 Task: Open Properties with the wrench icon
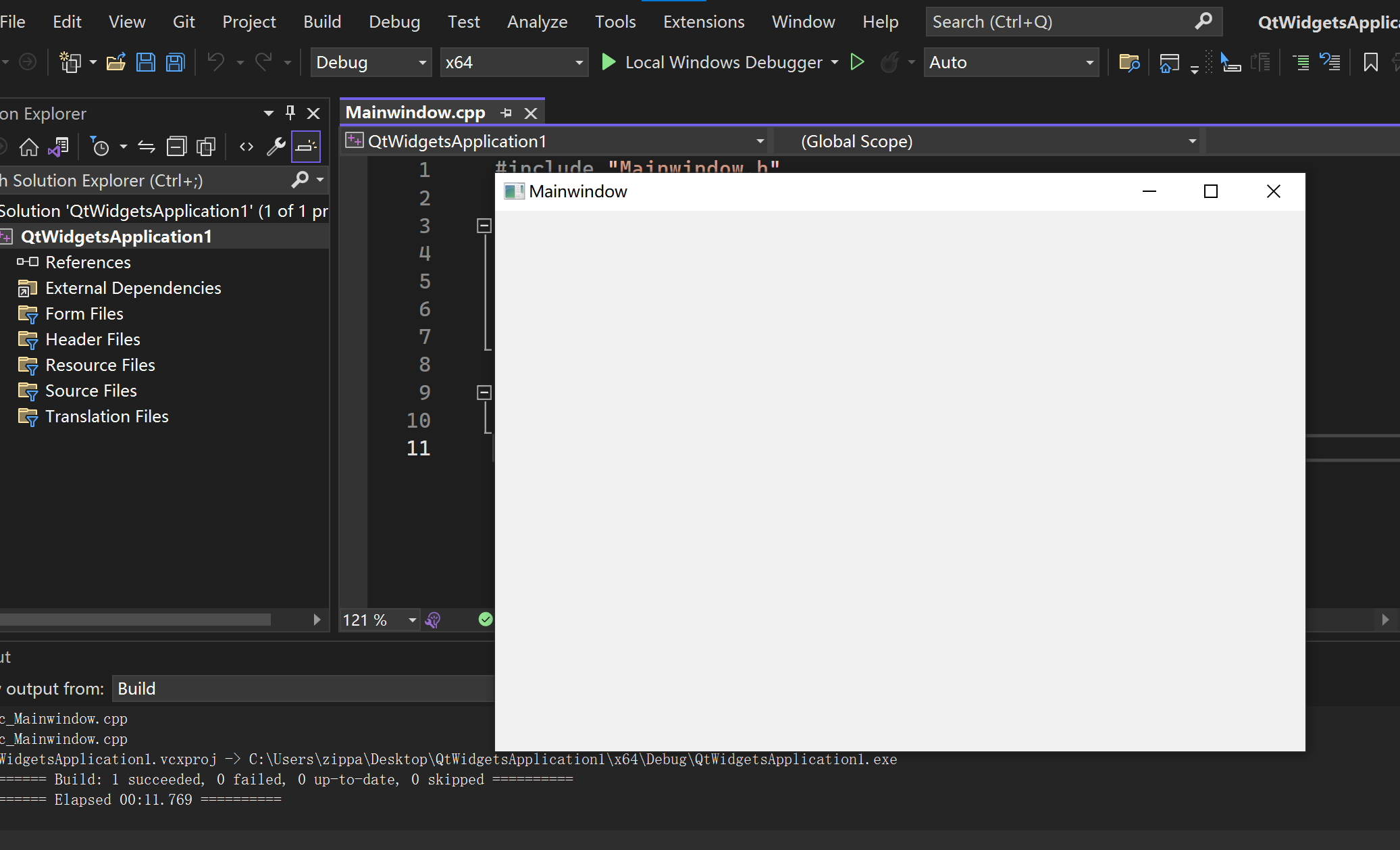276,147
